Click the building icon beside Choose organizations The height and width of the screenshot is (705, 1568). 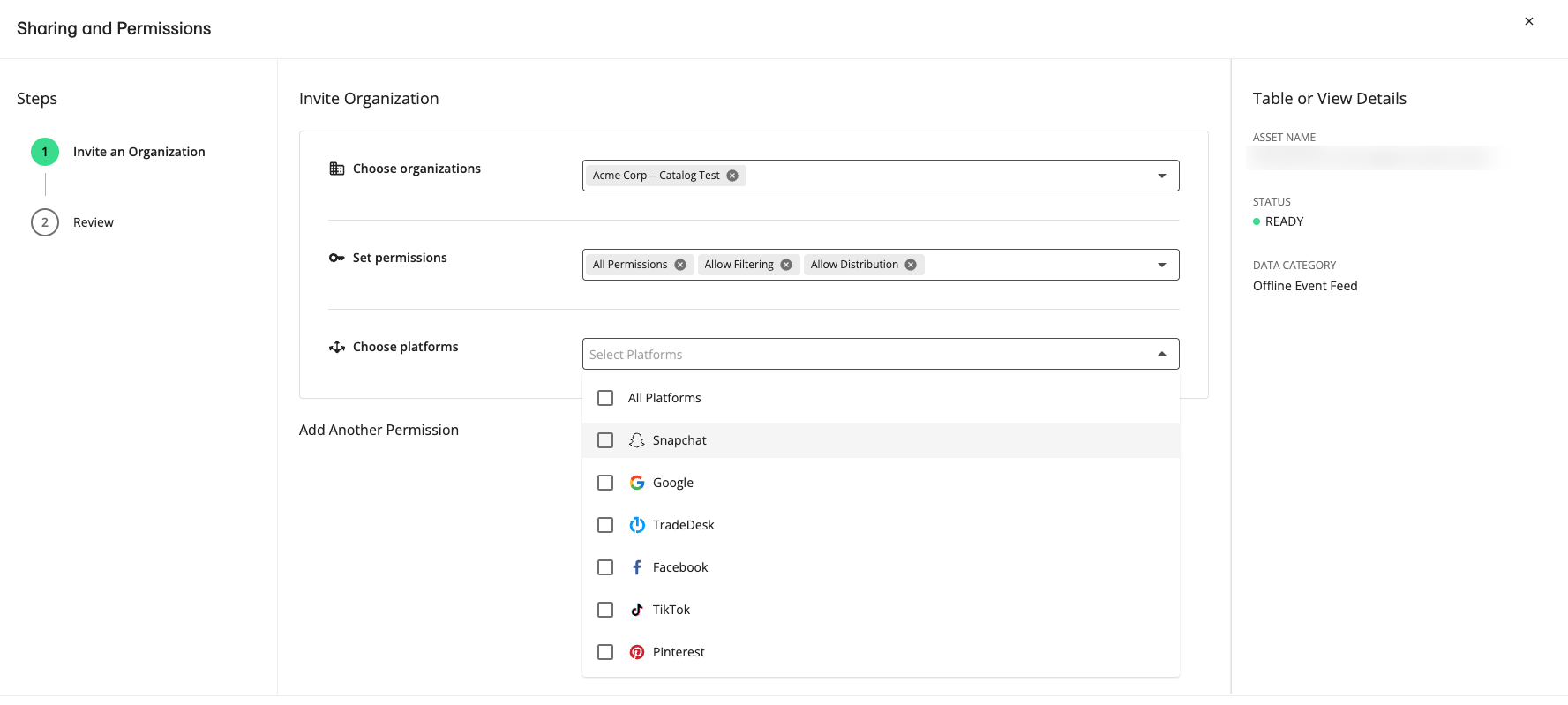pos(337,169)
